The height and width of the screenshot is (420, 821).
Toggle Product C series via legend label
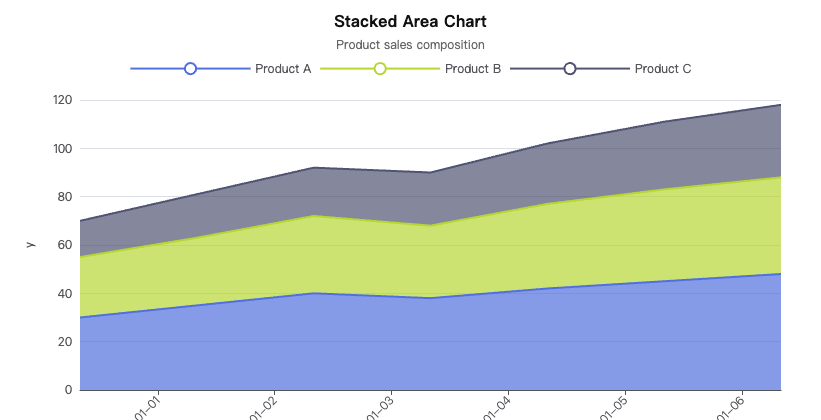663,69
